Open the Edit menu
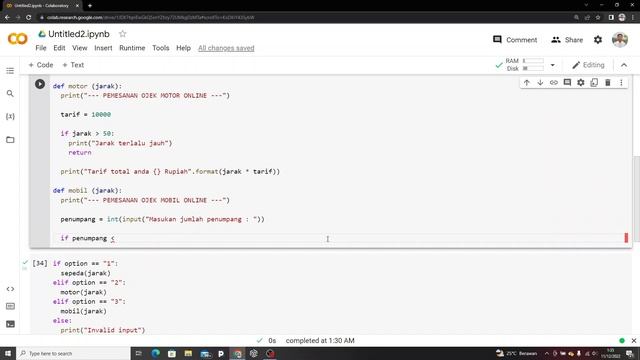This screenshot has width=640, height=360. pyautogui.click(x=59, y=48)
